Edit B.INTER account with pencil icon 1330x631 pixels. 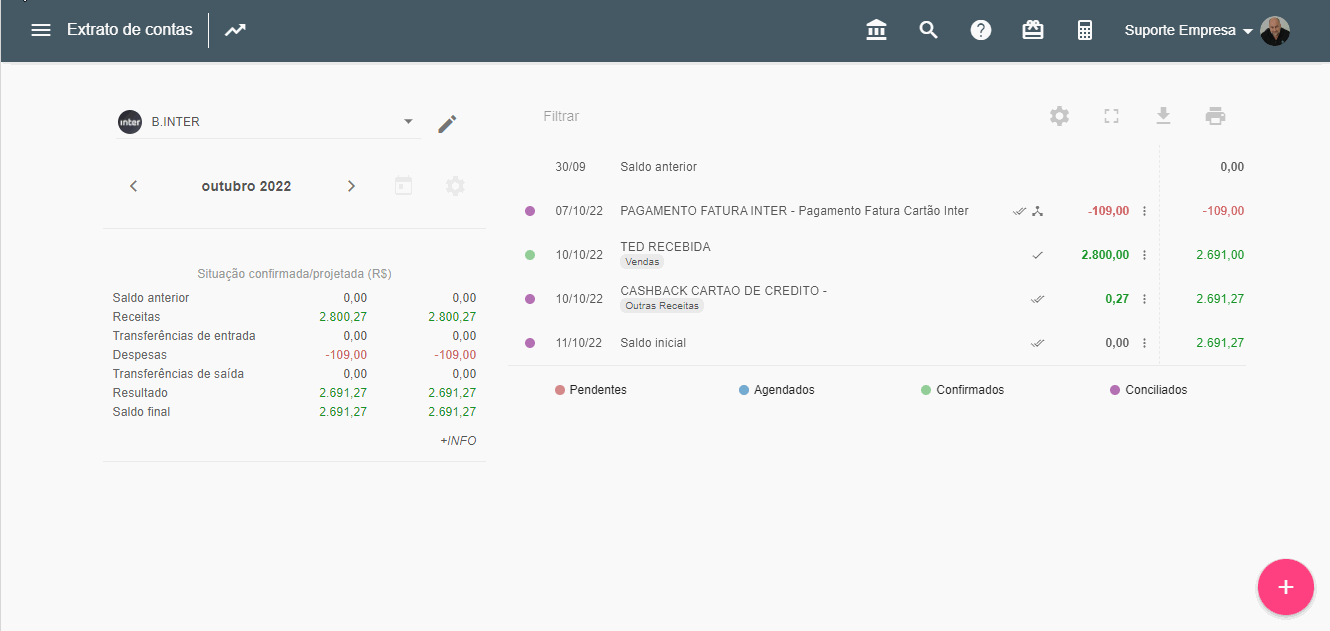tap(447, 123)
